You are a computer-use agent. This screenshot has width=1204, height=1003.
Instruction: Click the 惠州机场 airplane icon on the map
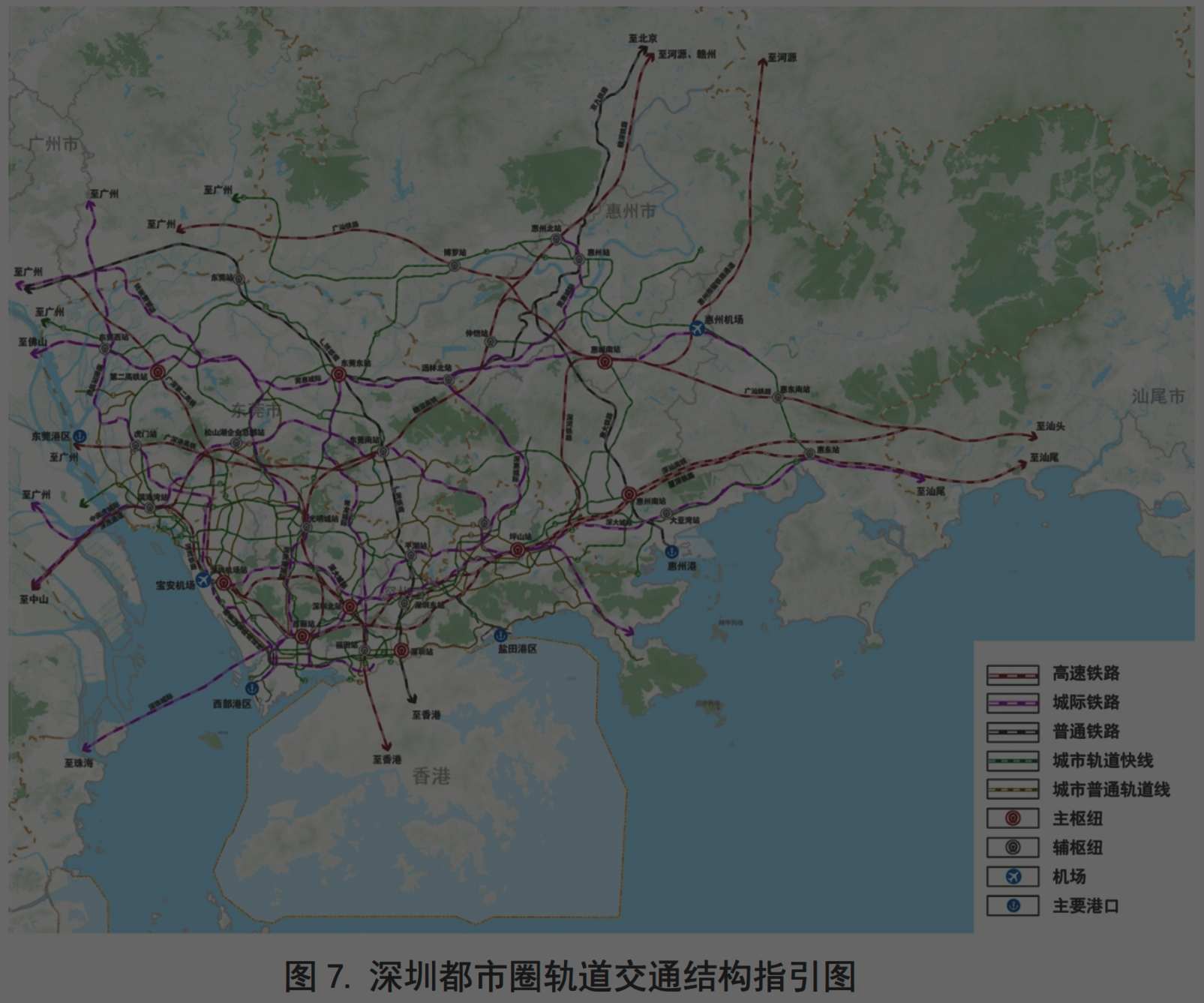pos(697,328)
